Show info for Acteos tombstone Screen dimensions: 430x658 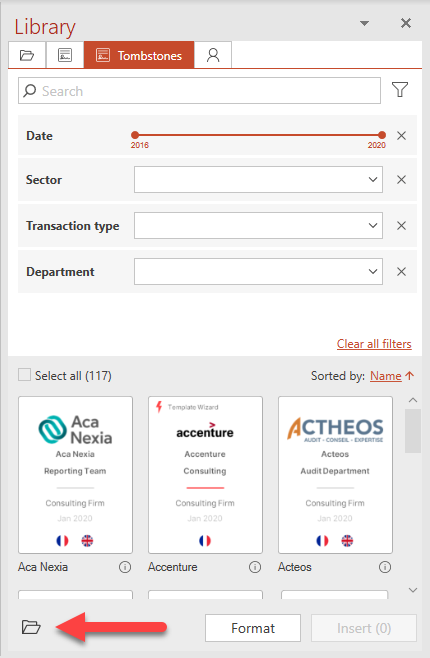(385, 567)
